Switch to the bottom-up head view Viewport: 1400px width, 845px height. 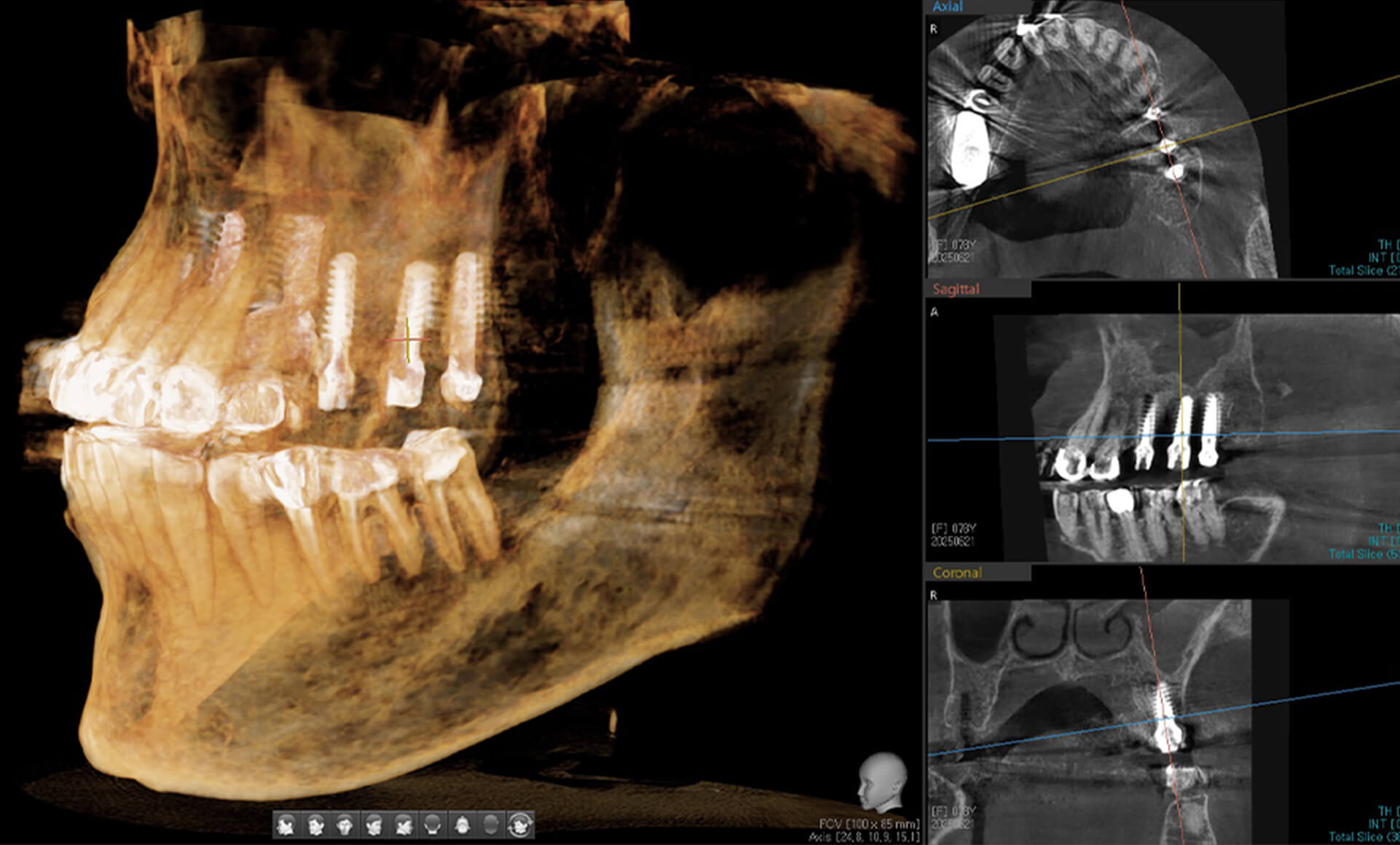pos(462,825)
